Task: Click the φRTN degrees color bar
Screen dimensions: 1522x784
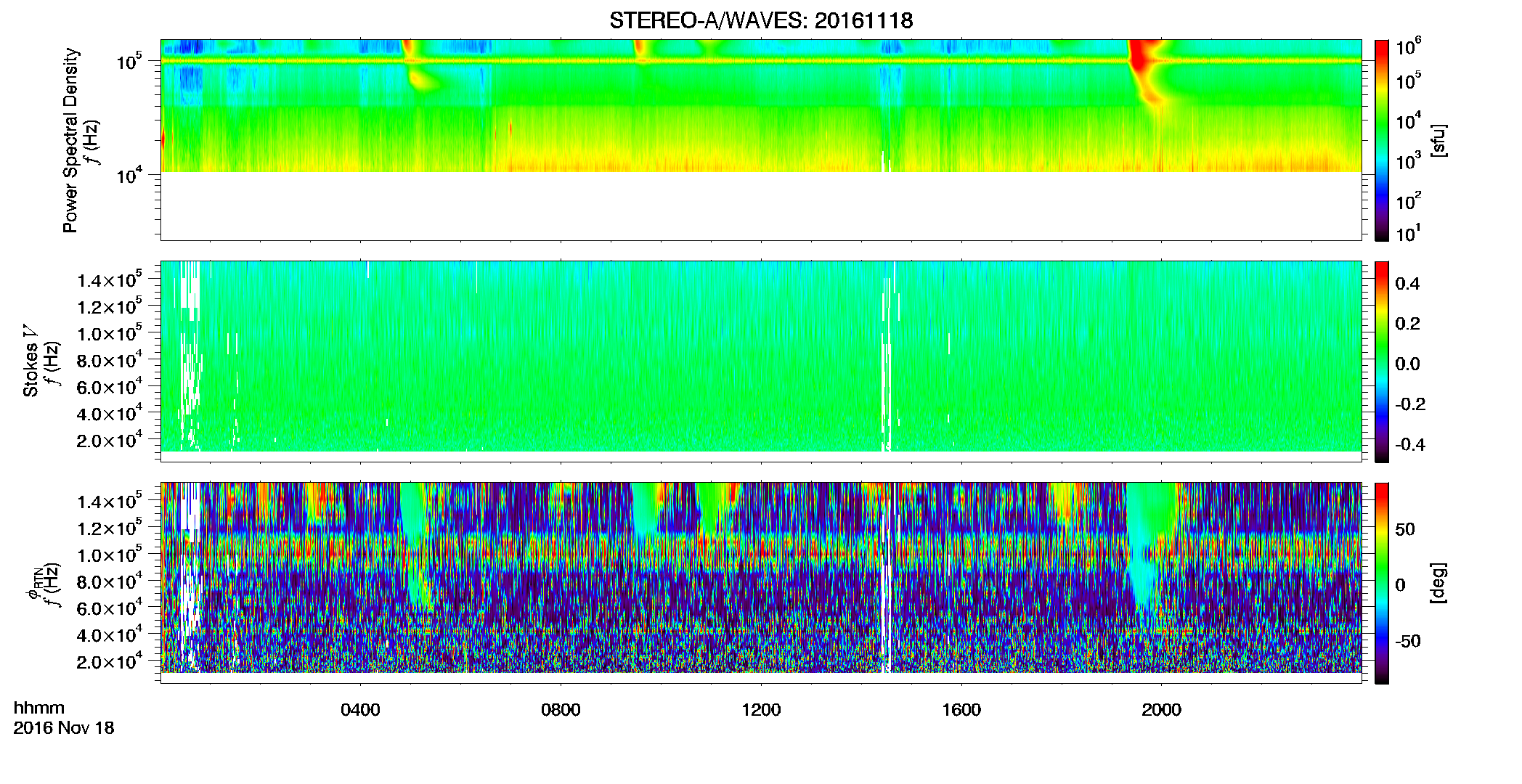Action: tap(1382, 583)
